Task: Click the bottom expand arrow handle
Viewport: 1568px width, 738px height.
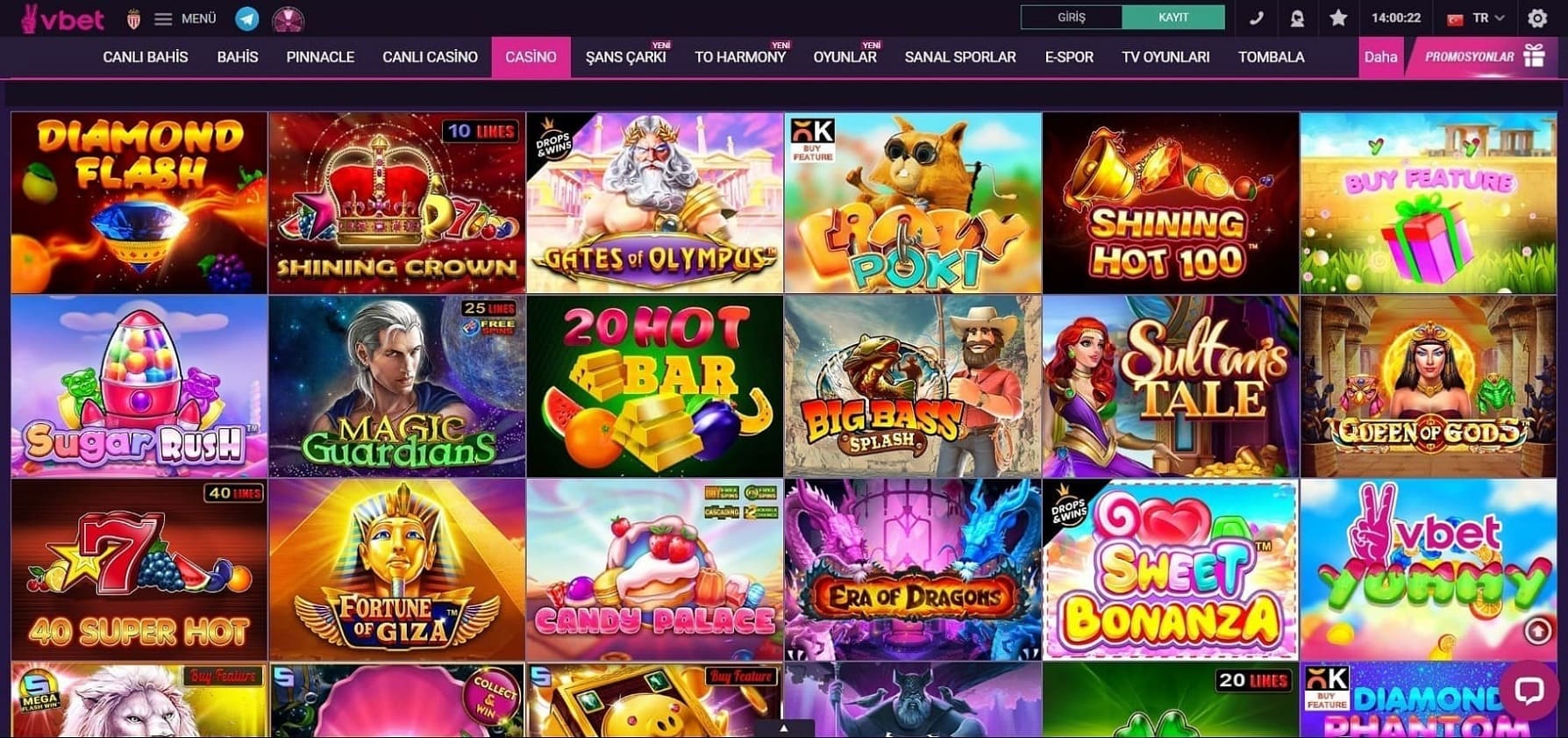Action: point(784,728)
